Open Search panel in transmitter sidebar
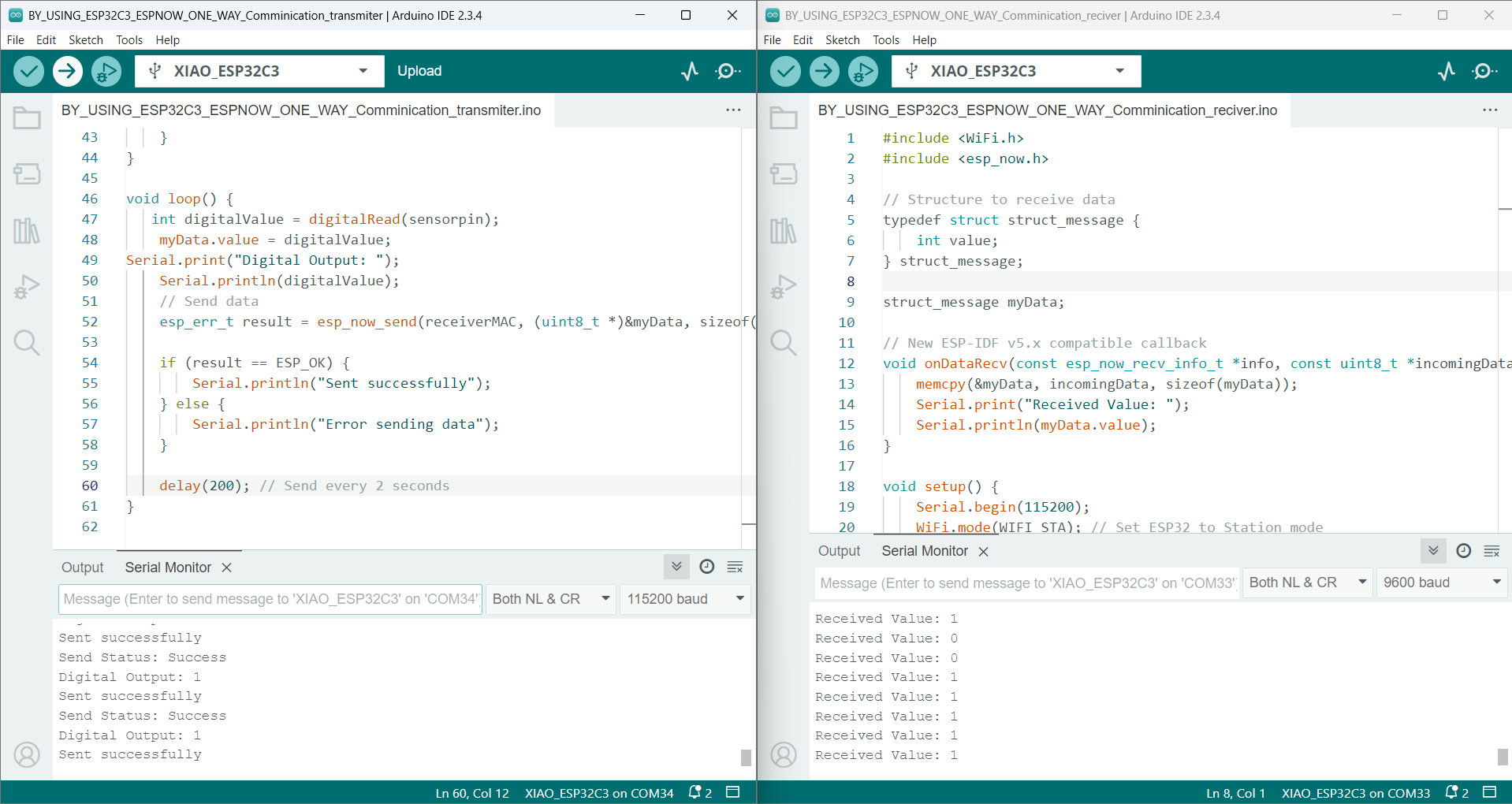1512x804 pixels. click(27, 342)
